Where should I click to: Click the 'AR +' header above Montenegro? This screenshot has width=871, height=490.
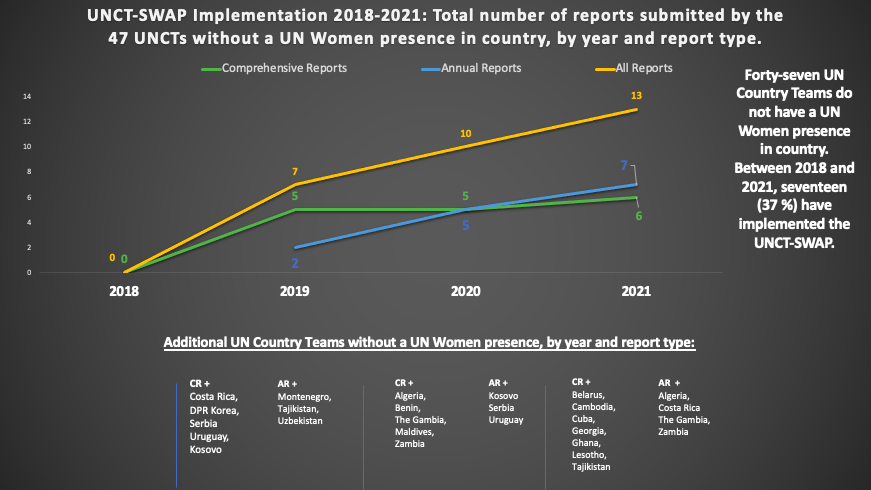point(287,383)
